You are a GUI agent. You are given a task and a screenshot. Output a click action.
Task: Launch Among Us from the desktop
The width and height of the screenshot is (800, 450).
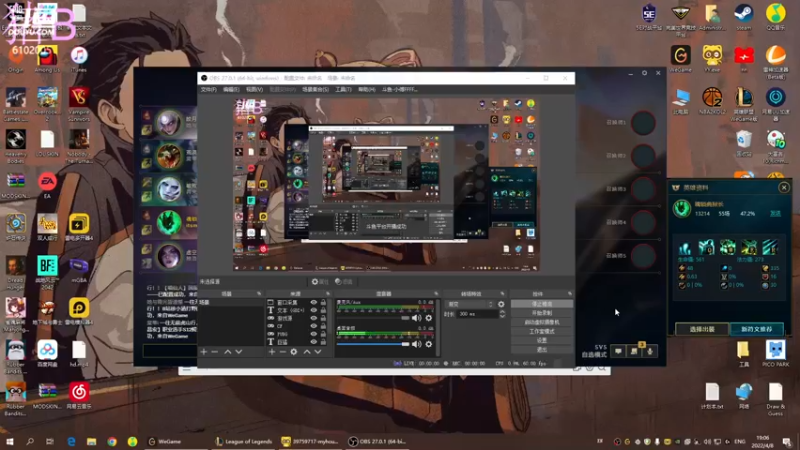tap(47, 59)
